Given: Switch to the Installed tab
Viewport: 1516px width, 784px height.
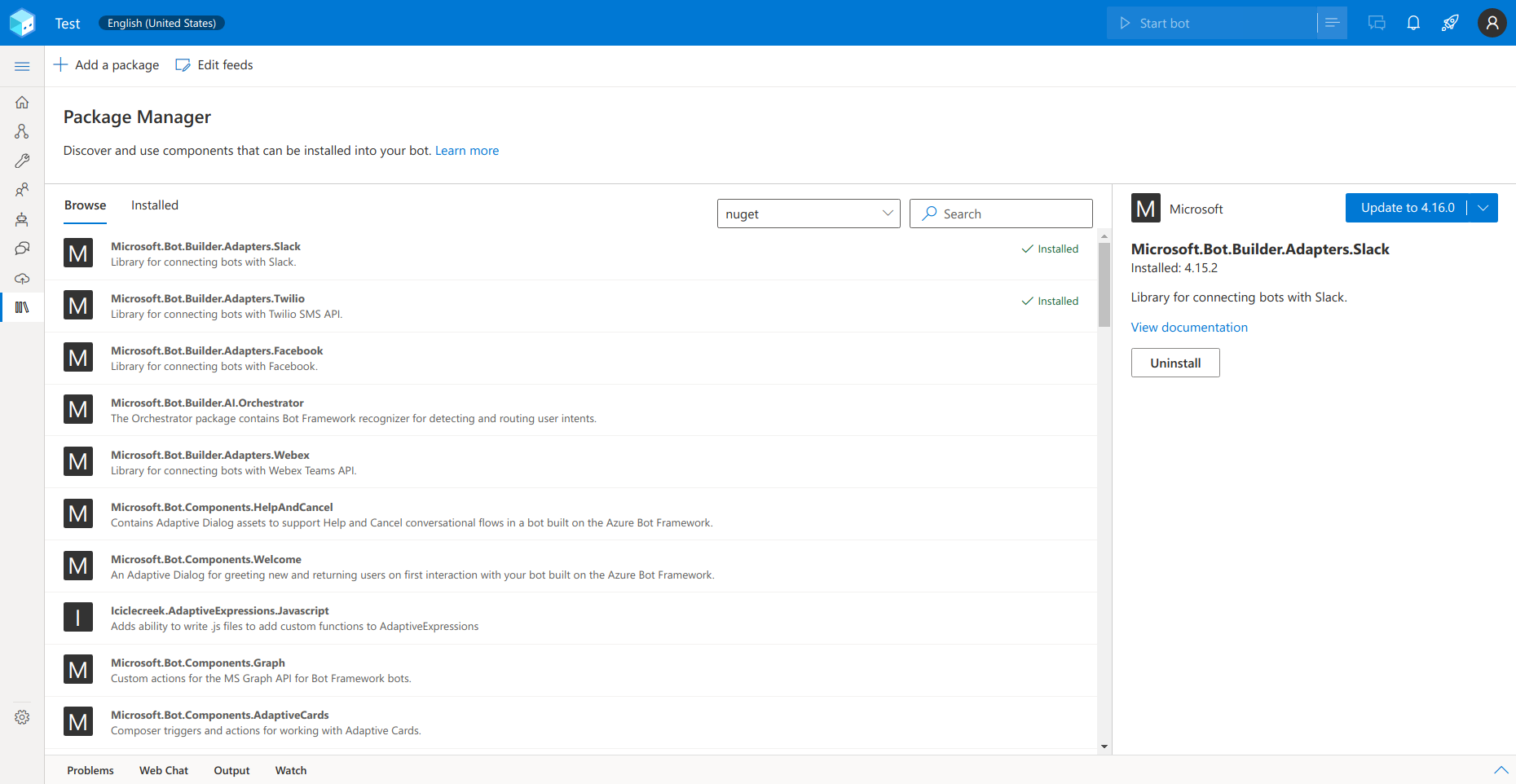Looking at the screenshot, I should click(x=155, y=205).
